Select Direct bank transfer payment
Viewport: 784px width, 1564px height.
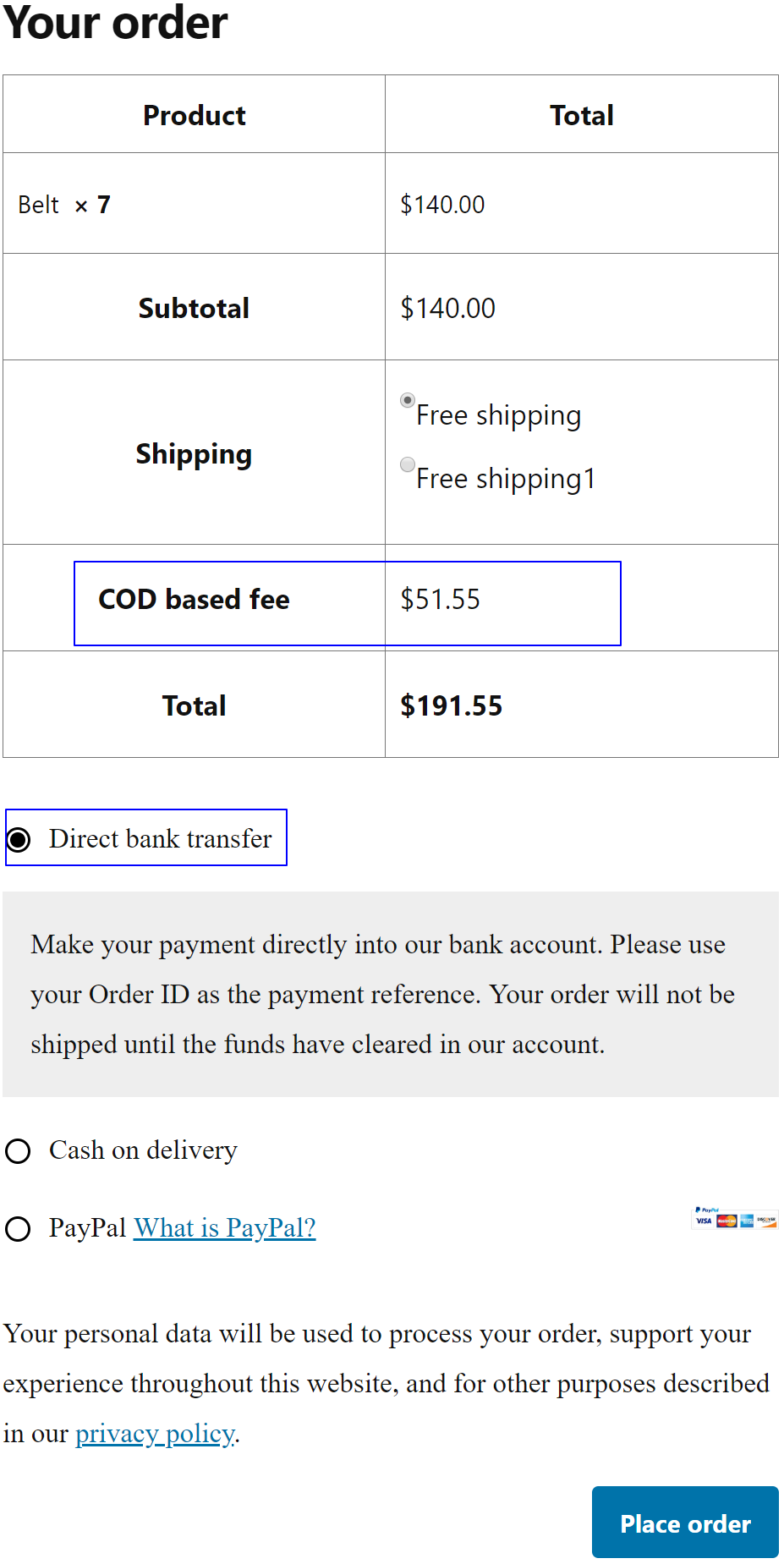[x=18, y=839]
